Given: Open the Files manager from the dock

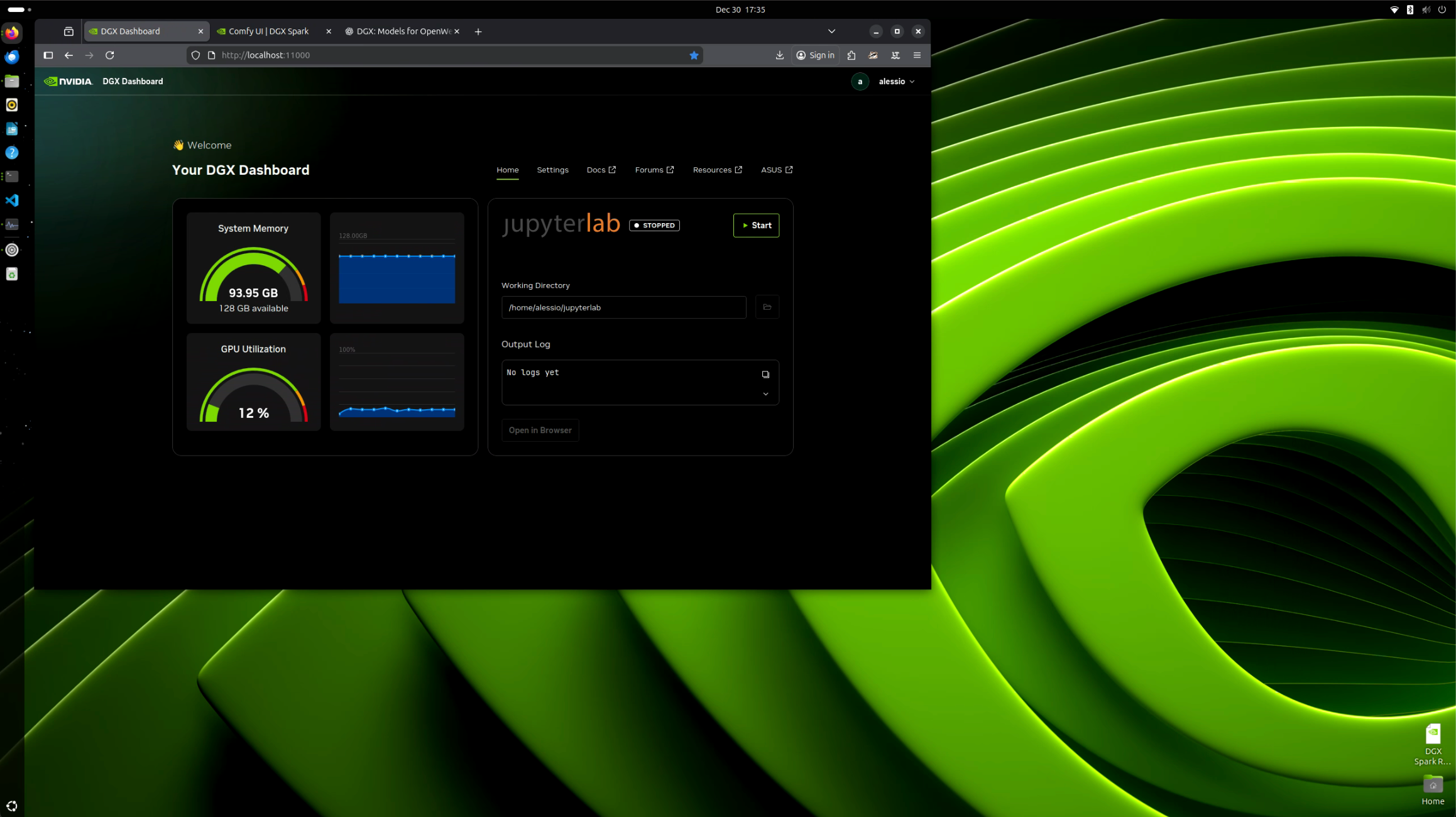Looking at the screenshot, I should 12,81.
